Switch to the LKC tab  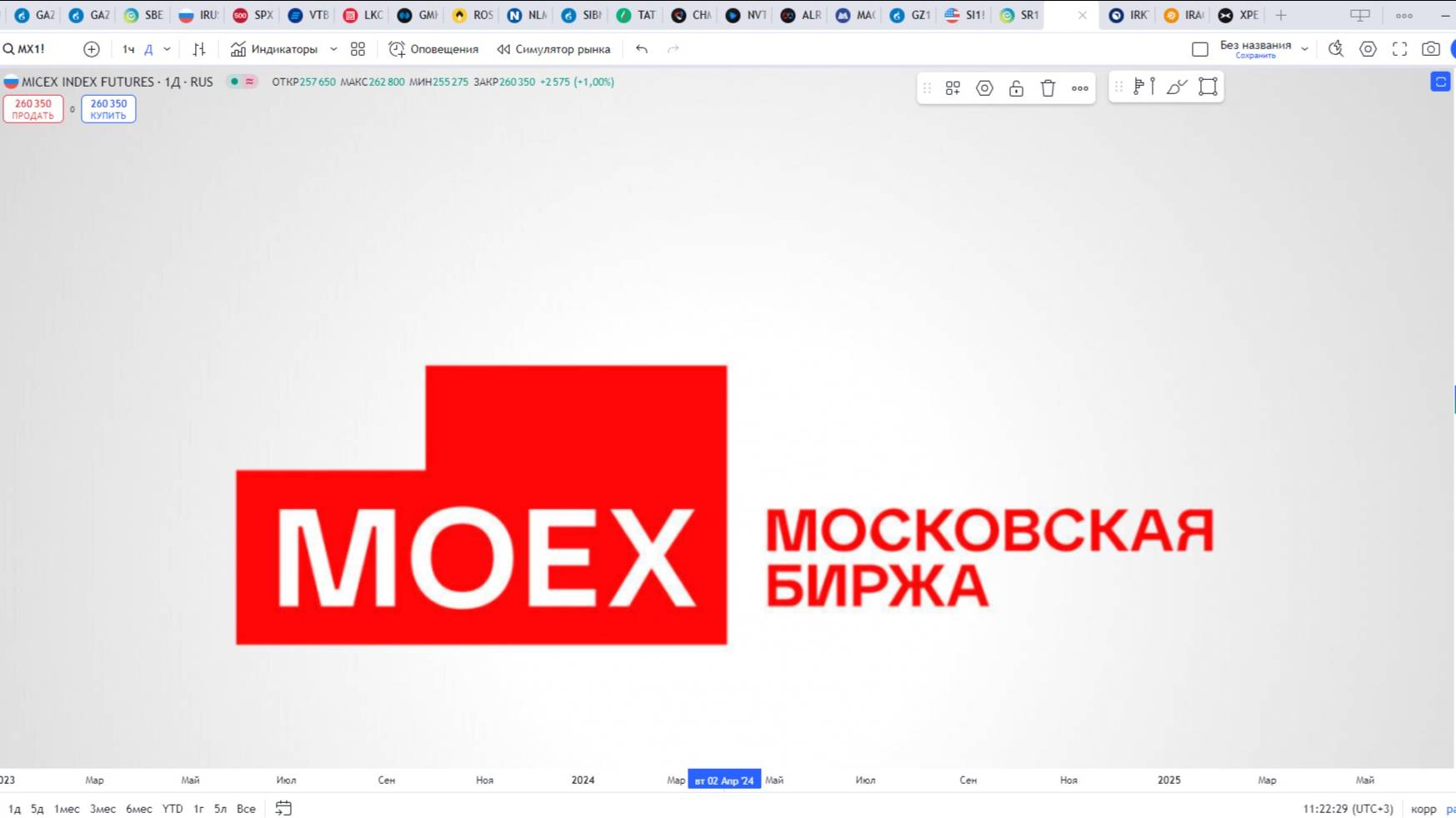[363, 15]
